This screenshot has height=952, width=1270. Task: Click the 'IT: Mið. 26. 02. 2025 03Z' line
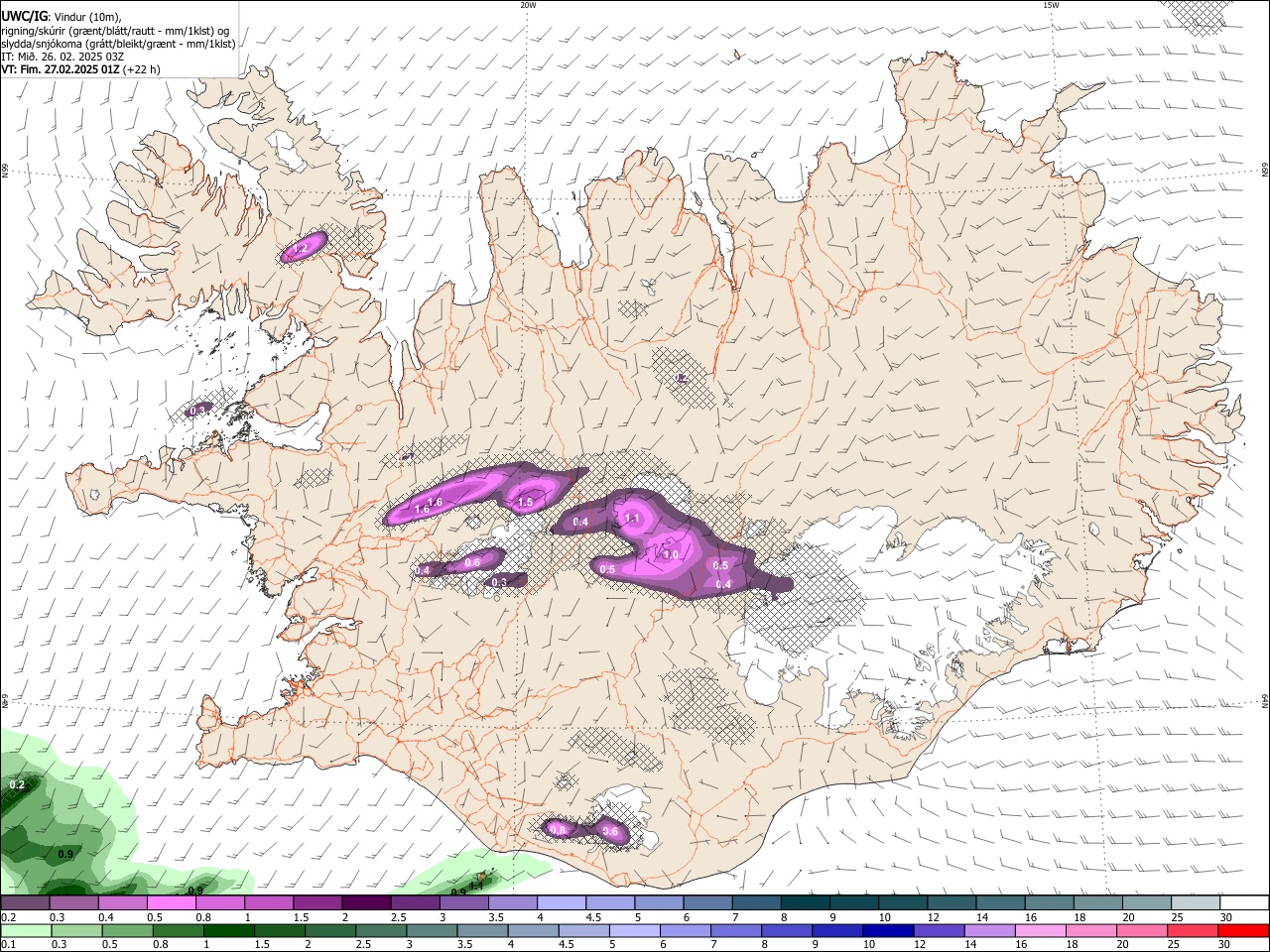(63, 57)
